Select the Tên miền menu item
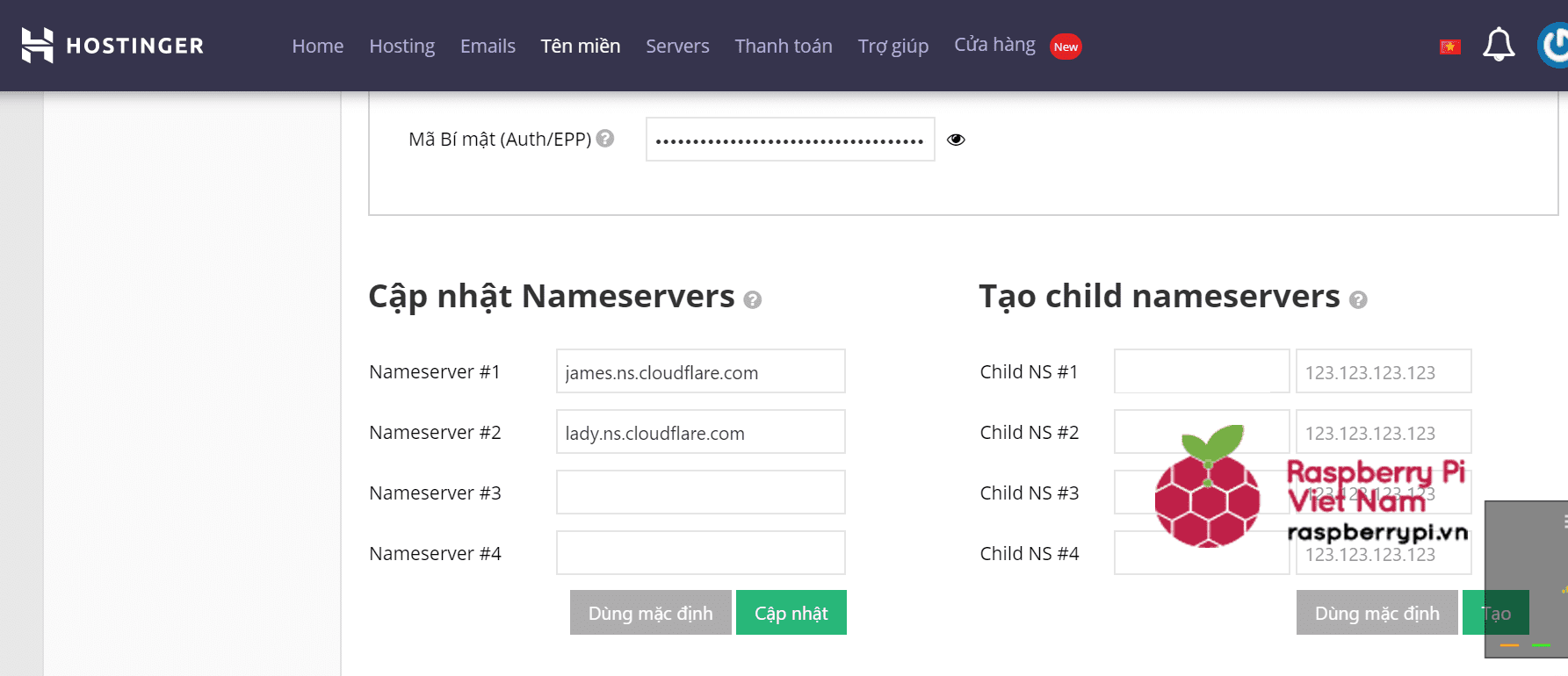This screenshot has height=676, width=1568. point(580,46)
